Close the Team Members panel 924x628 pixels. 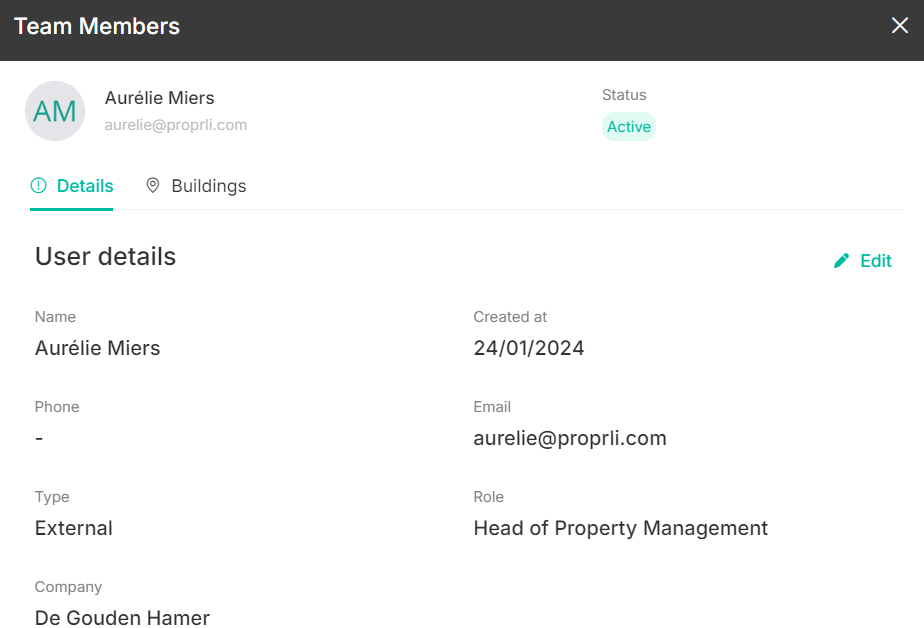point(899,25)
